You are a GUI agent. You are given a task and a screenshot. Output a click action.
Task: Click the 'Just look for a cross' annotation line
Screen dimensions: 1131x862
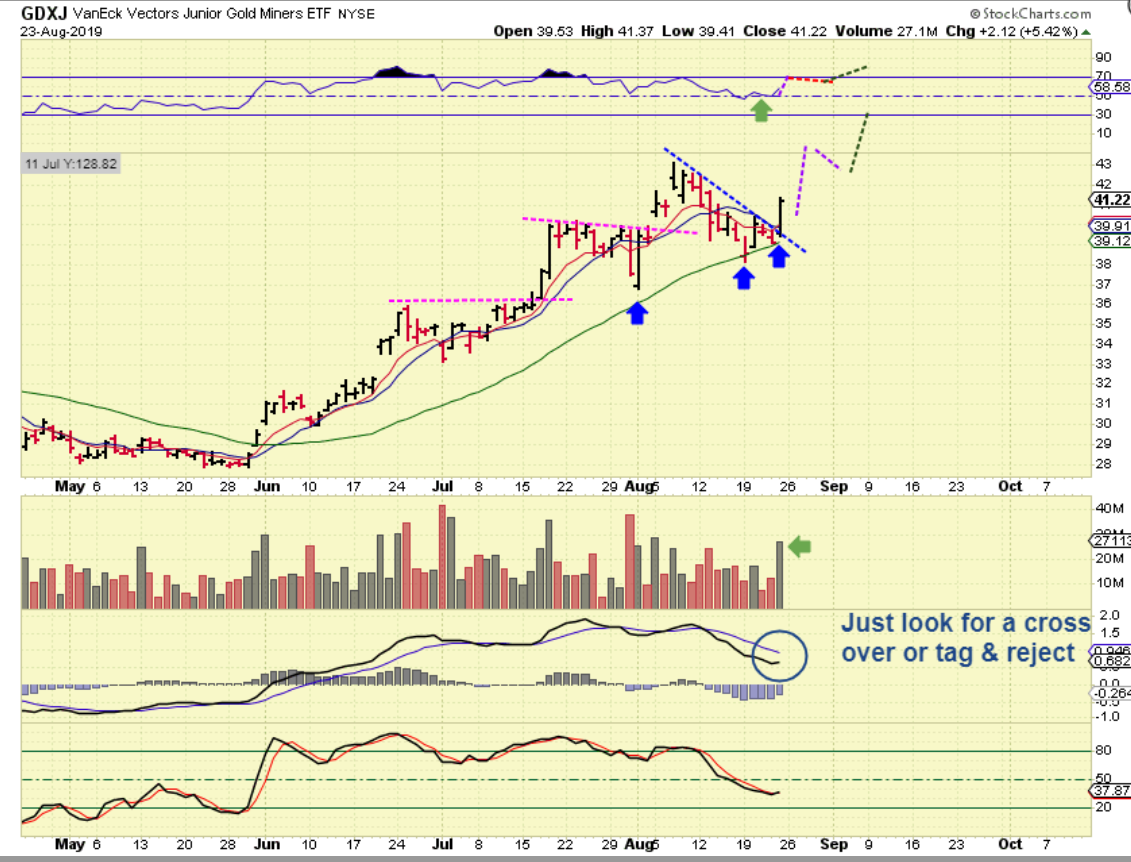pos(966,623)
